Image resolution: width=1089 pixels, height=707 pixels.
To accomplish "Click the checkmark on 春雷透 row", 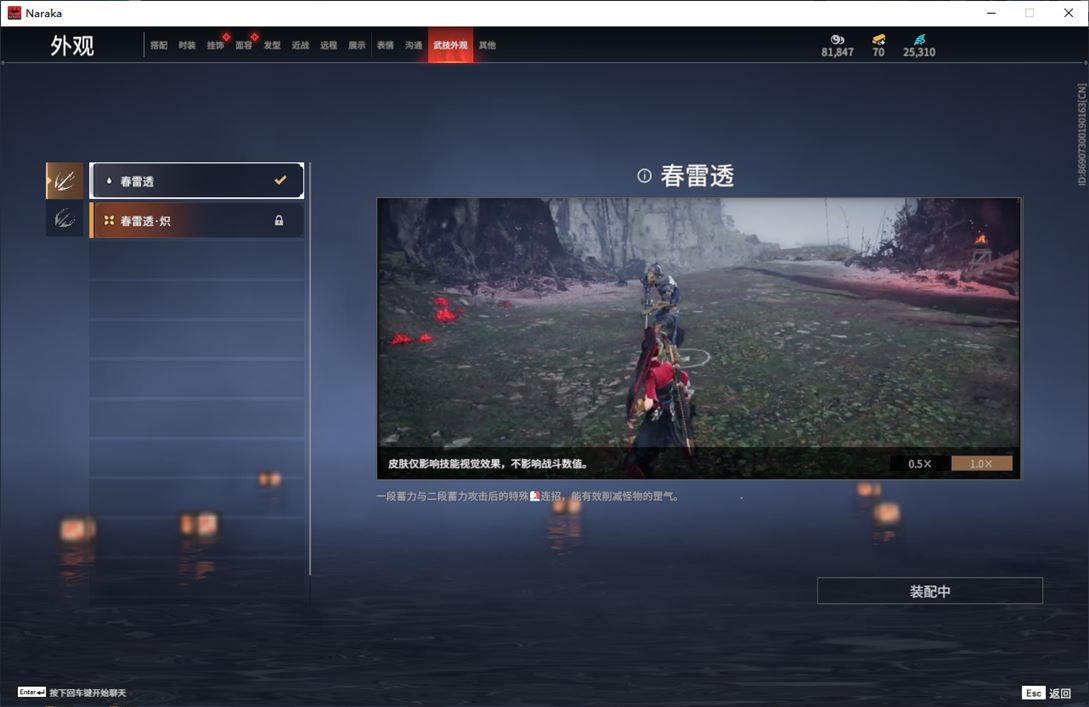I will [x=280, y=180].
